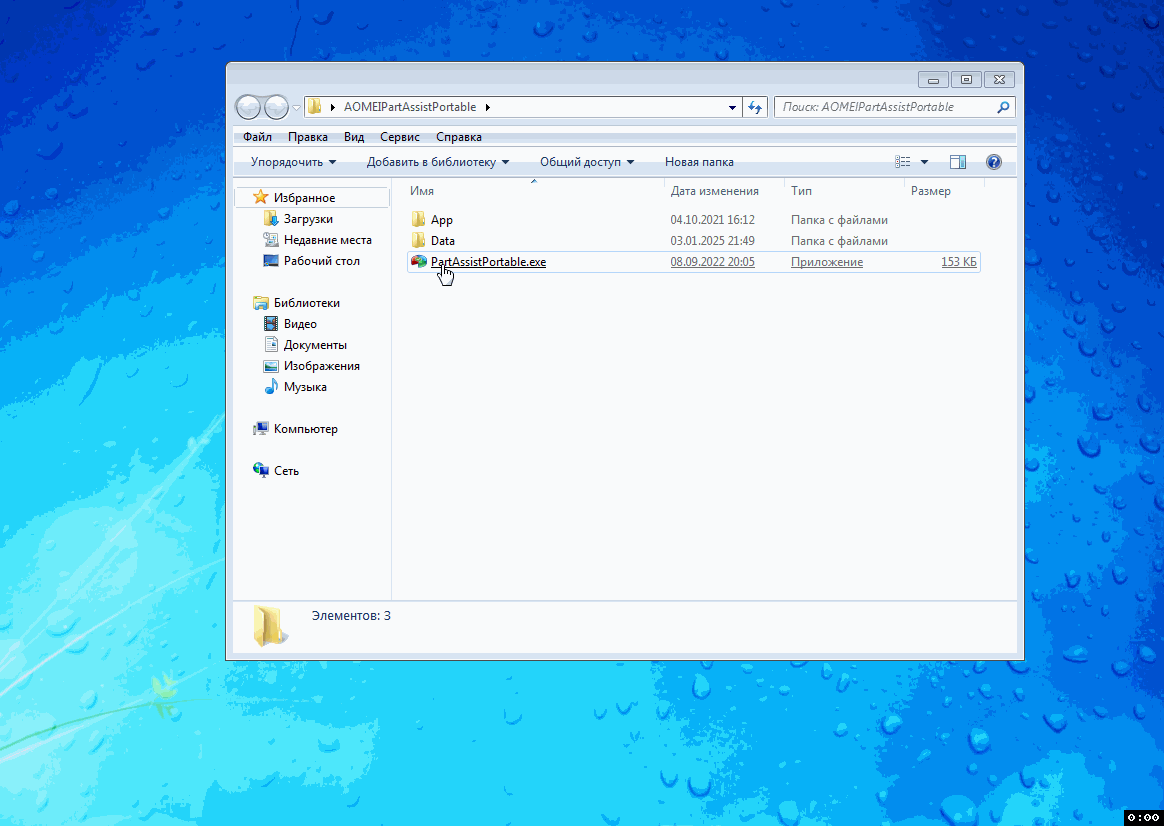Click the App folder name
The image size is (1164, 826).
click(442, 220)
